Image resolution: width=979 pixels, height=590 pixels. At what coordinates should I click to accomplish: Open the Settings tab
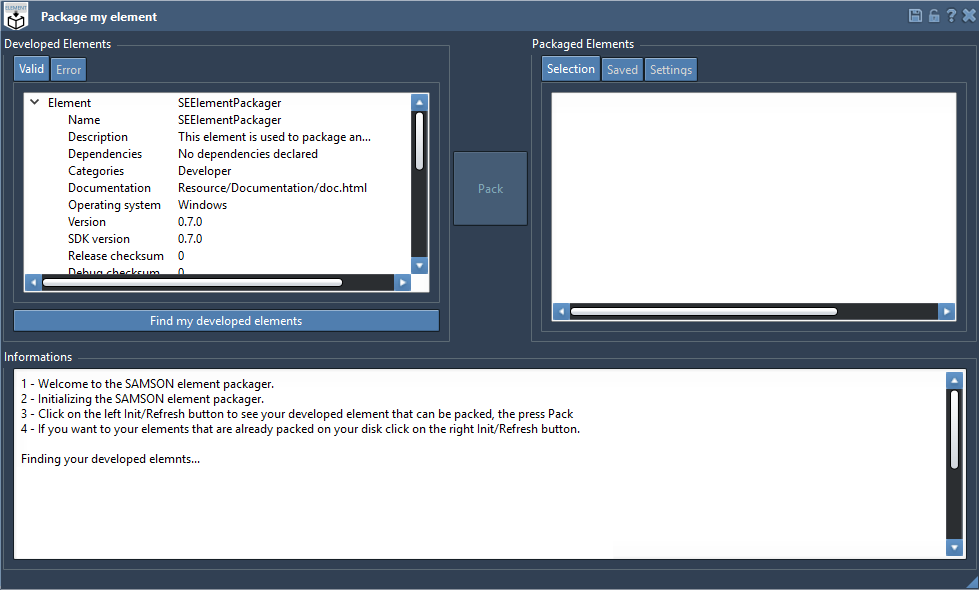[x=670, y=70]
